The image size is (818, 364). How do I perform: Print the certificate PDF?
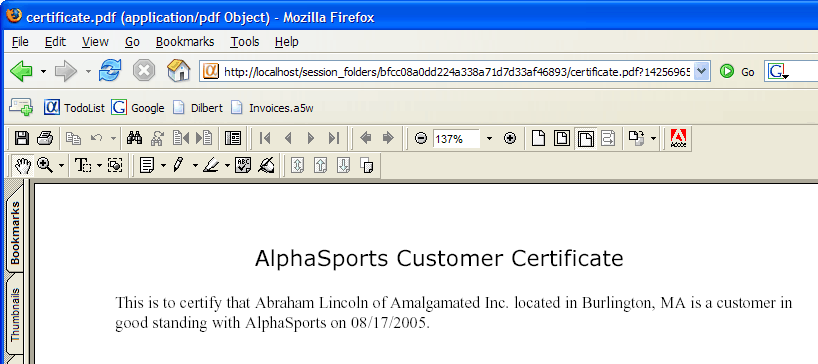pyautogui.click(x=45, y=138)
